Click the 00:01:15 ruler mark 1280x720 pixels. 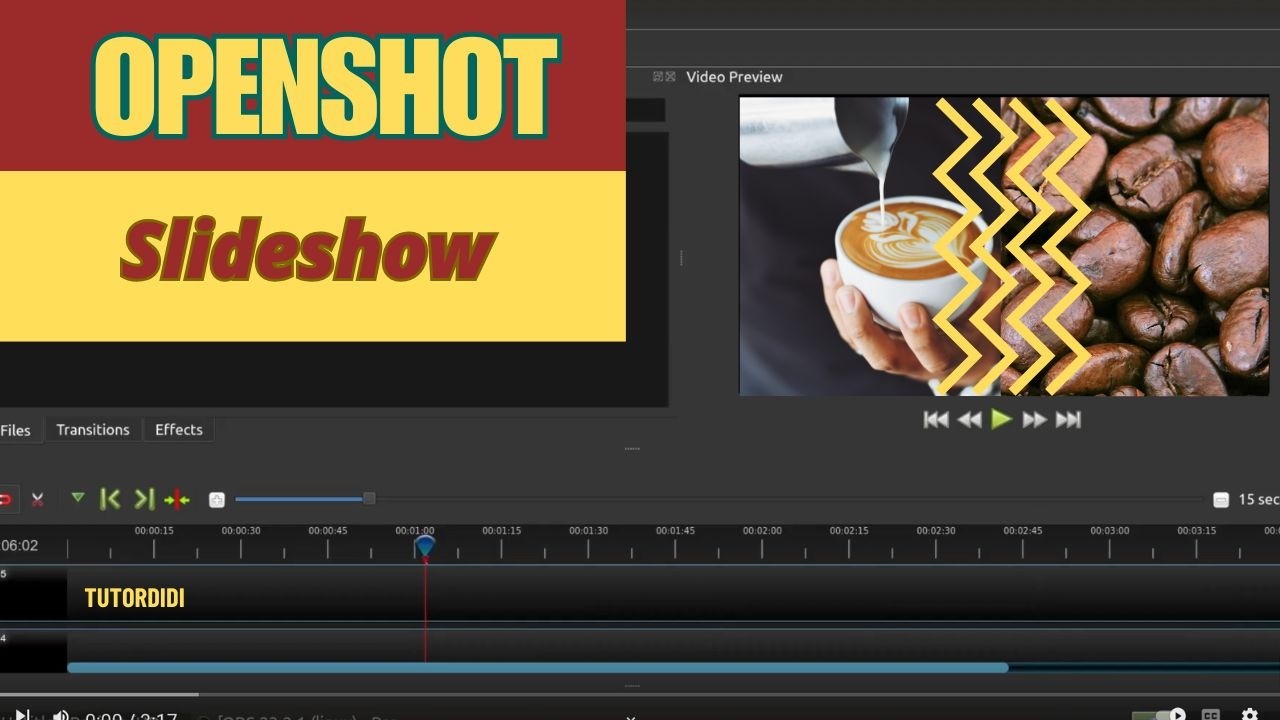pyautogui.click(x=502, y=531)
